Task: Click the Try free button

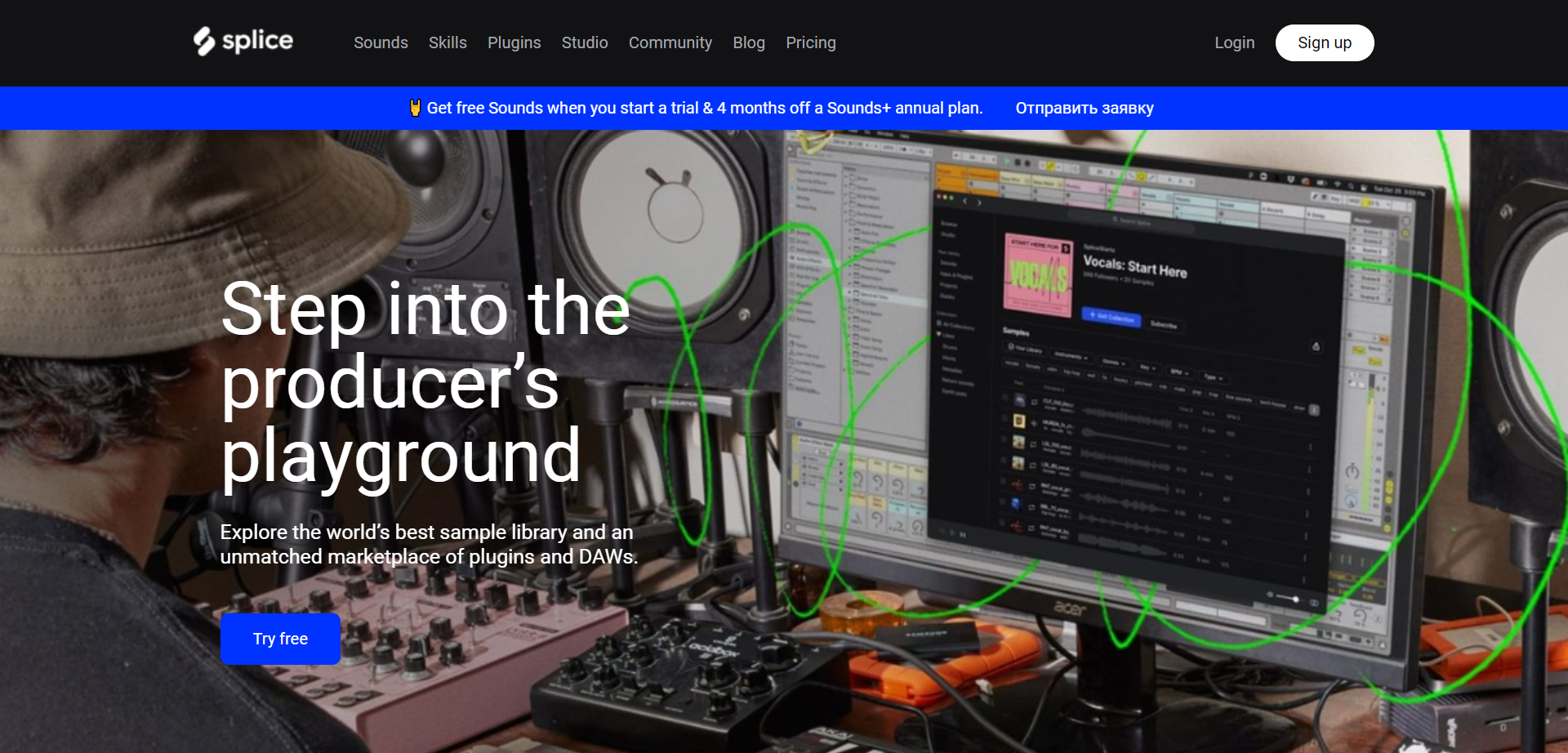Action: tap(280, 639)
